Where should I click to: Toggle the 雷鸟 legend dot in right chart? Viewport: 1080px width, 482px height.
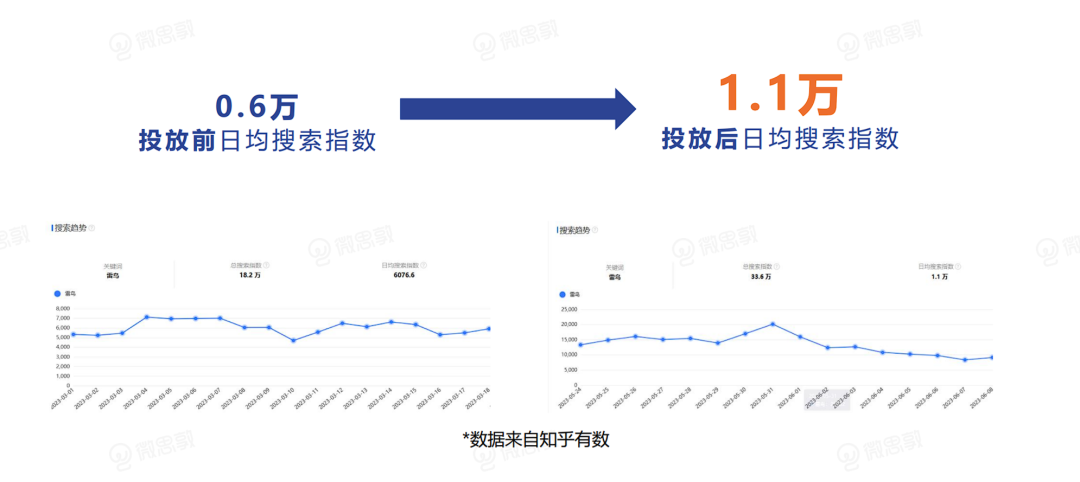click(563, 295)
